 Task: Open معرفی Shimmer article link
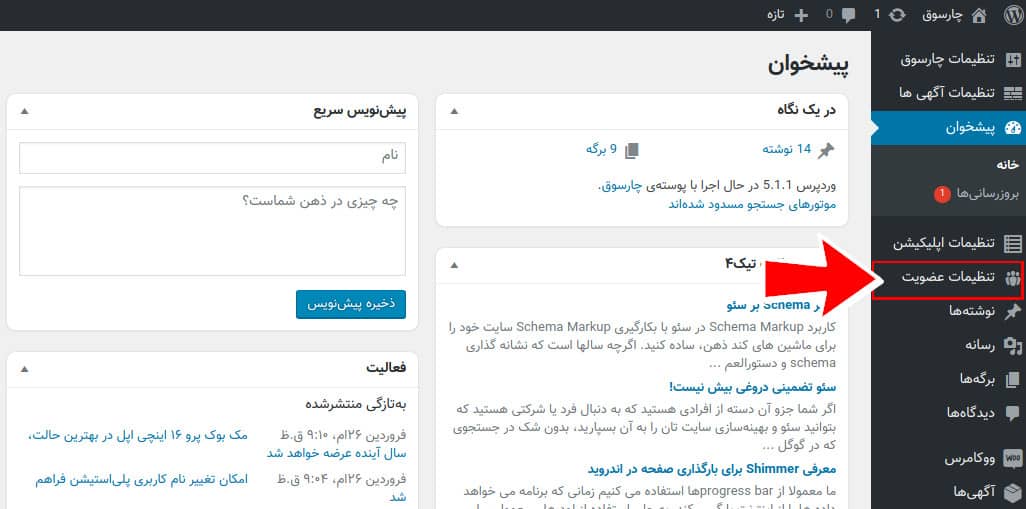712,469
